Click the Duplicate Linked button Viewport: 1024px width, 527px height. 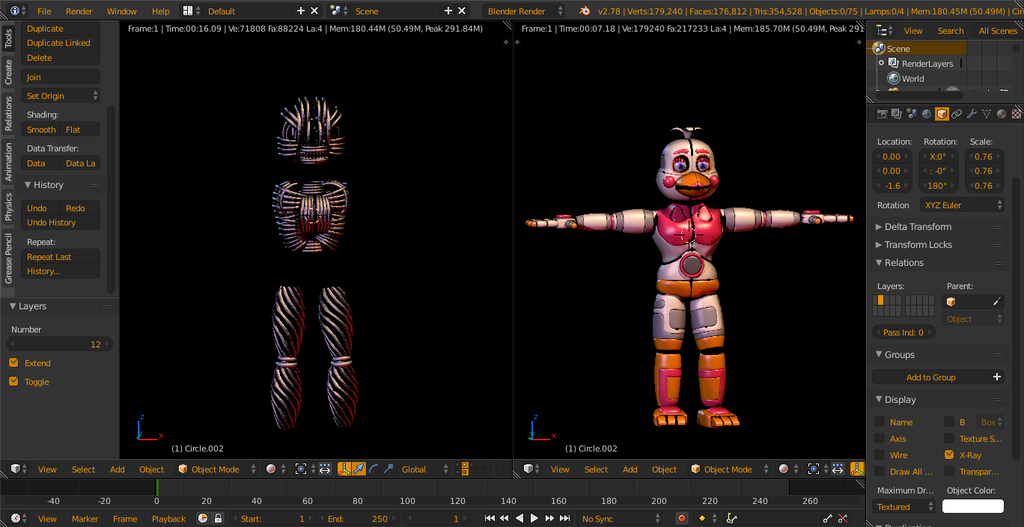pyautogui.click(x=61, y=42)
